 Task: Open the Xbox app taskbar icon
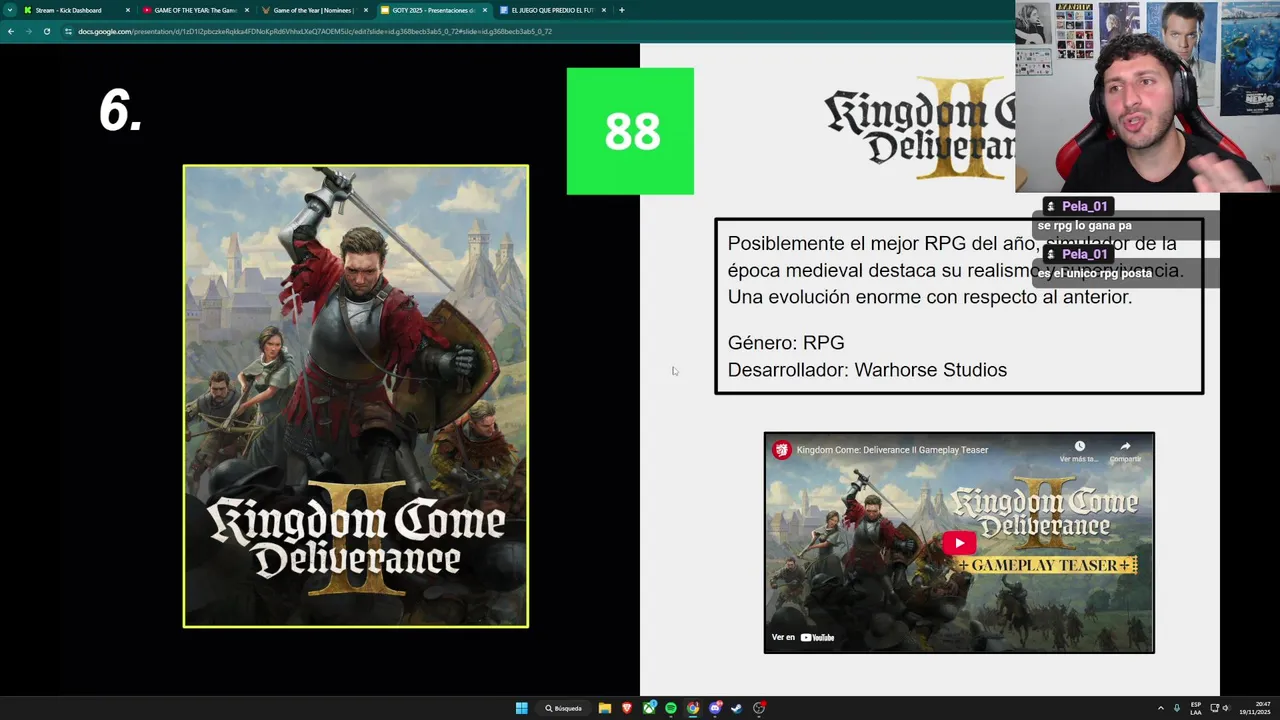click(x=649, y=708)
